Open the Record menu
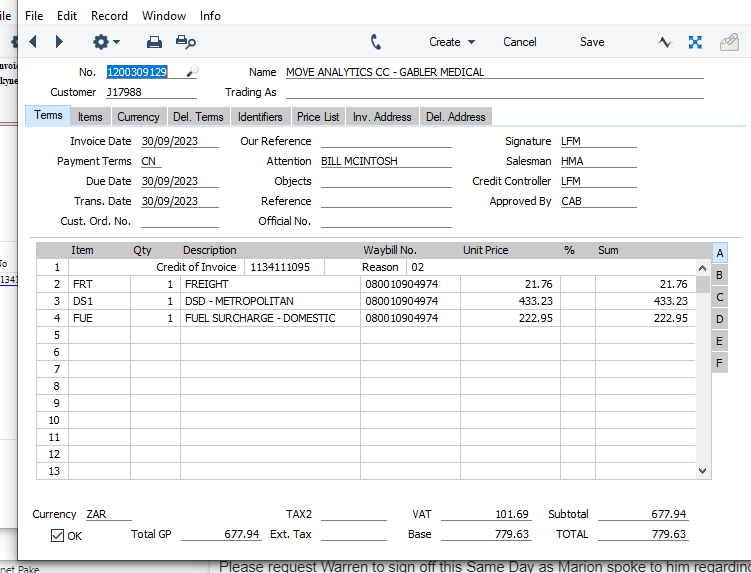The height and width of the screenshot is (573, 751). coord(109,16)
